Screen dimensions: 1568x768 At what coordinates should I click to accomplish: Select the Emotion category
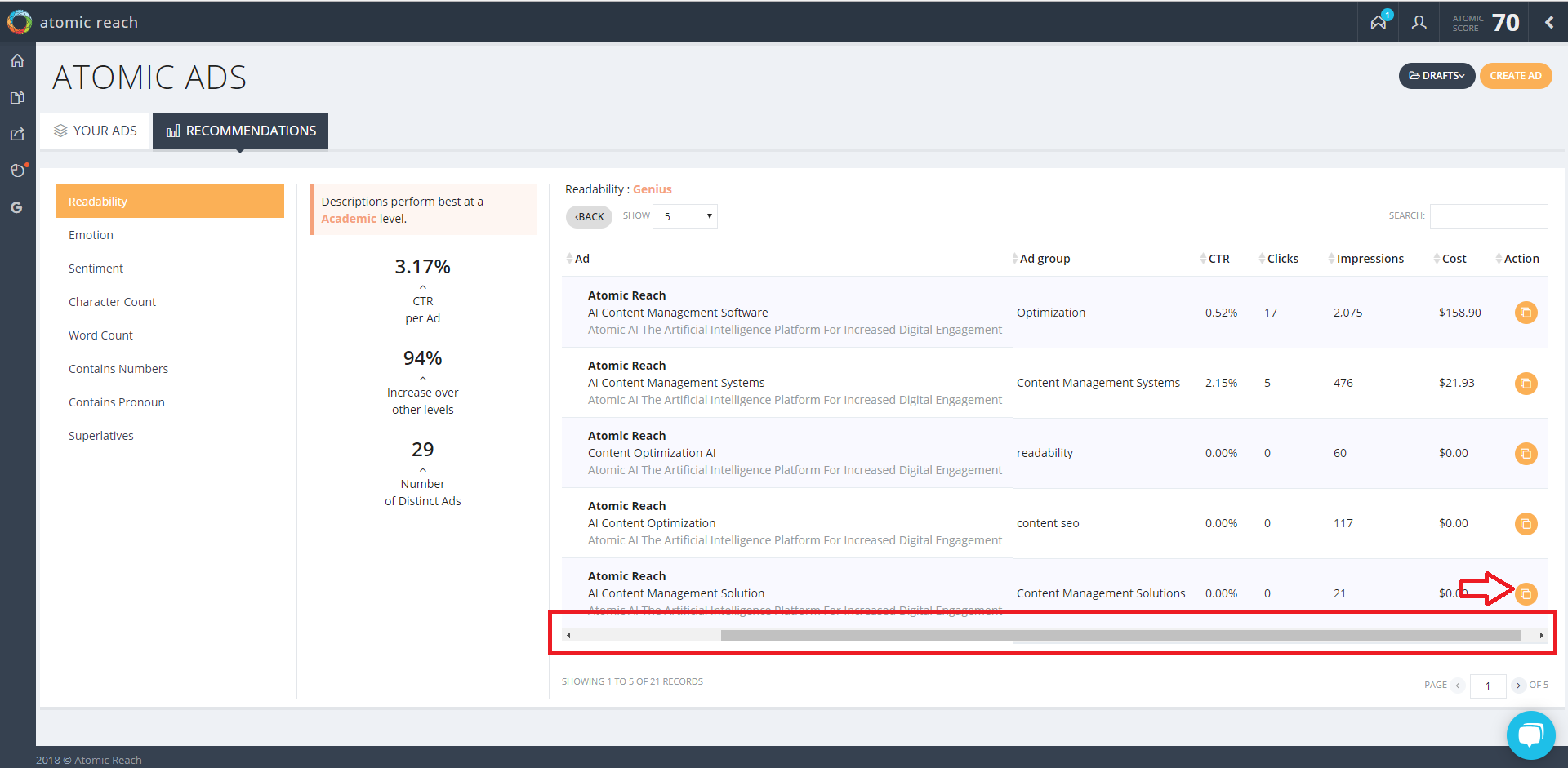170,235
